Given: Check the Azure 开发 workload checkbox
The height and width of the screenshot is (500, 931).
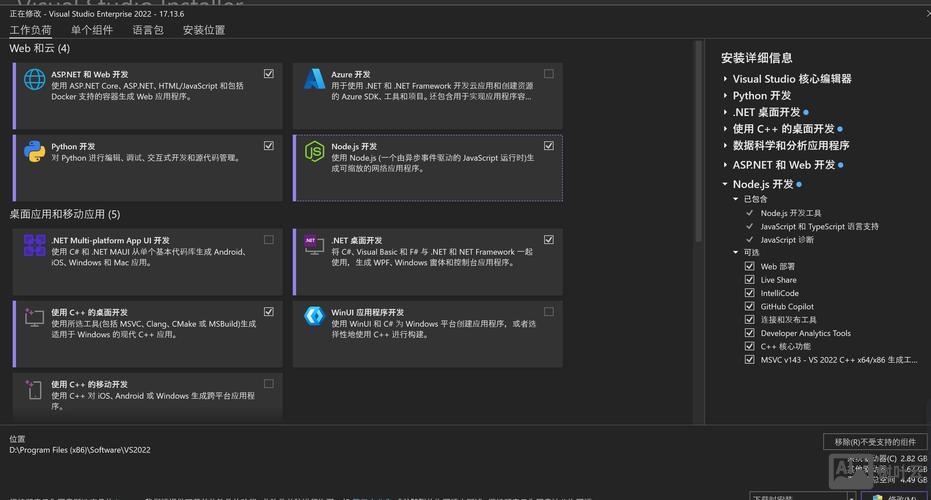Looking at the screenshot, I should coord(549,74).
